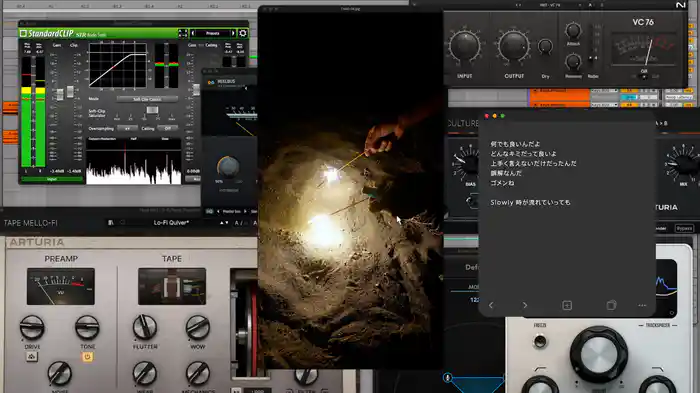Viewport: 700px width, 393px height.
Task: Adjust StandardCLIP input Gain fader
Action: [x=60, y=95]
